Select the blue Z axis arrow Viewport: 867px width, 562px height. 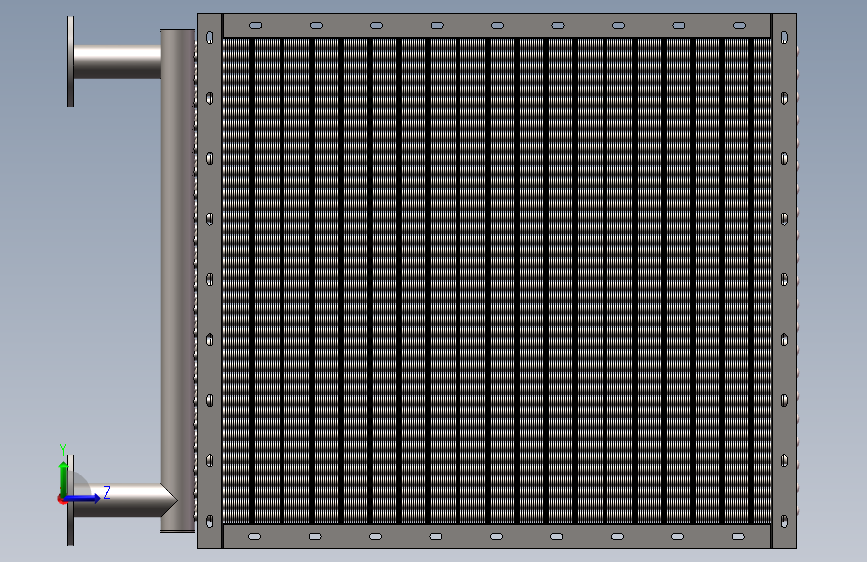coord(83,498)
